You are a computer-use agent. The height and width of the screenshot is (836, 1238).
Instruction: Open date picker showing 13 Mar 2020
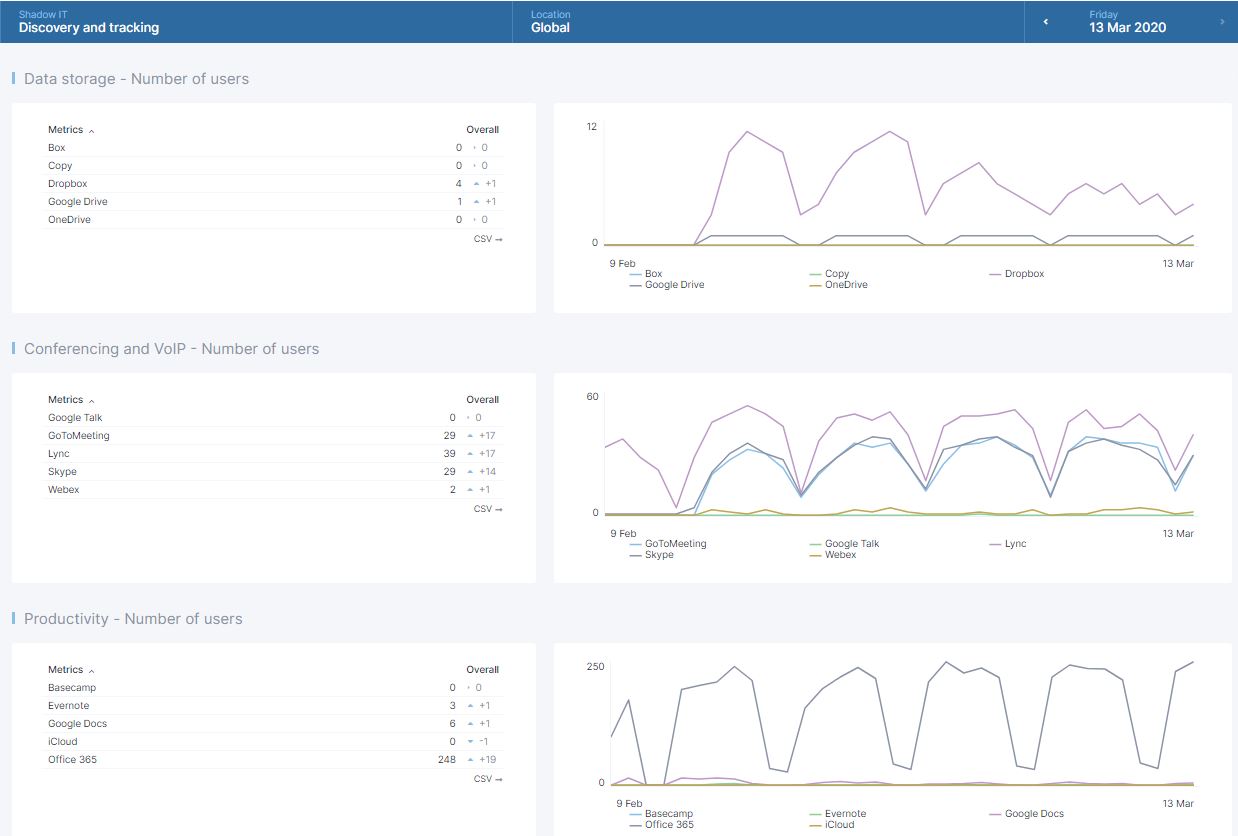pos(1128,22)
